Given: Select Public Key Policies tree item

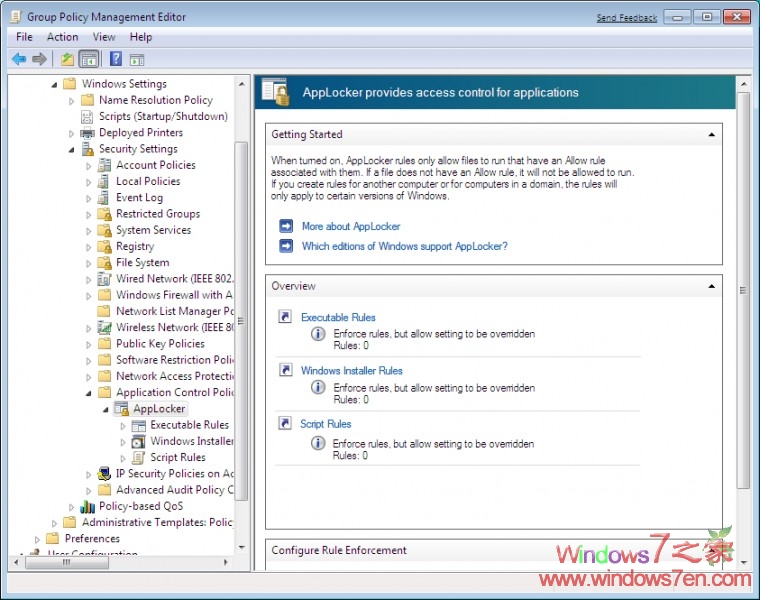Looking at the screenshot, I should click(160, 344).
